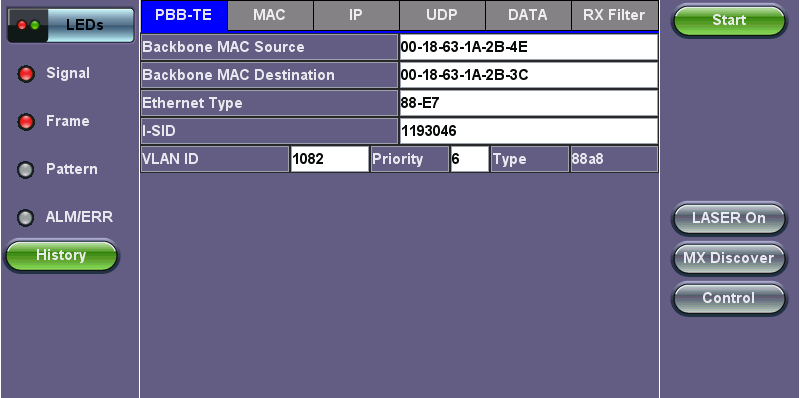800x398 pixels.
Task: Edit the I-SID value field
Action: point(528,131)
